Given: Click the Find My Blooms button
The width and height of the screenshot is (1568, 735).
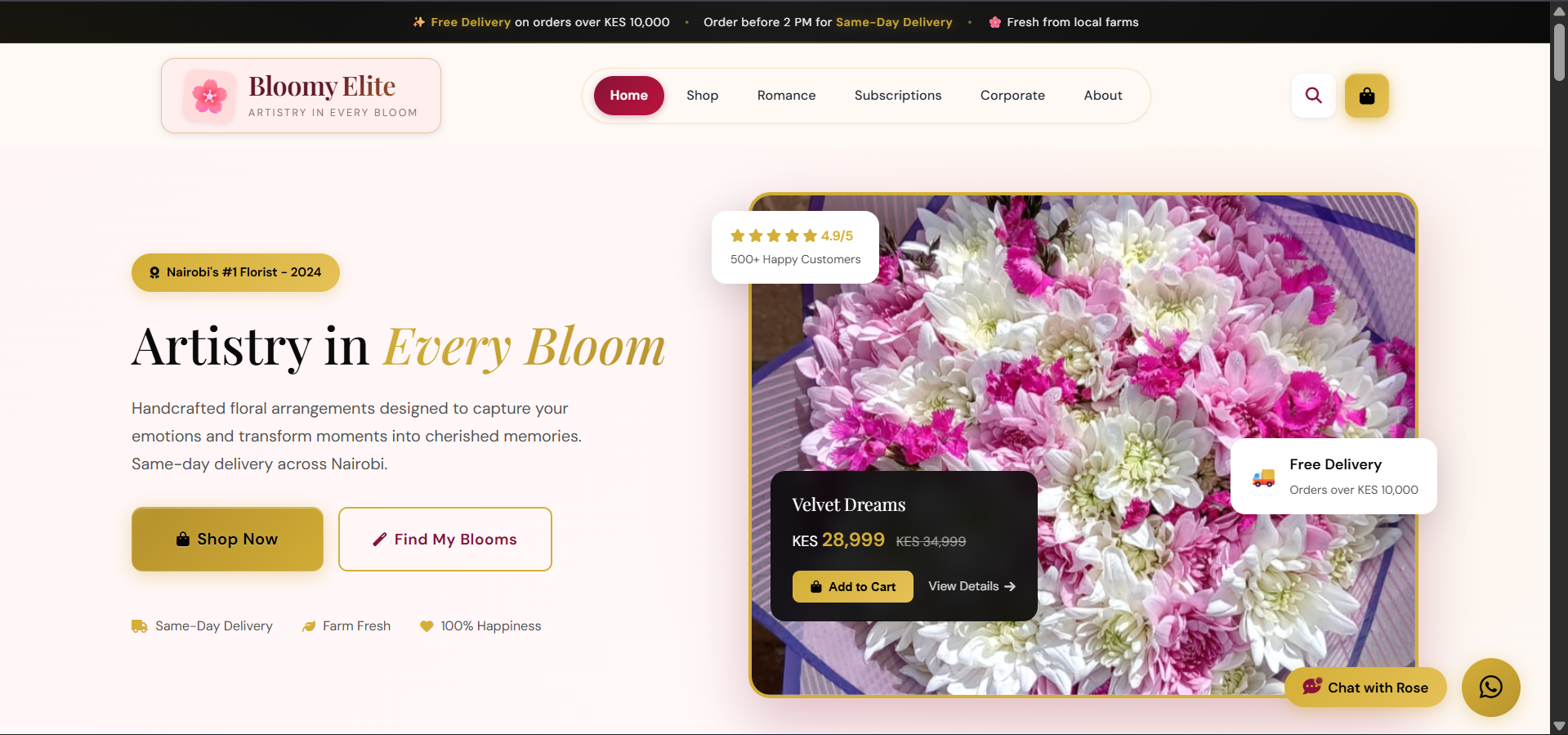Looking at the screenshot, I should [x=445, y=539].
